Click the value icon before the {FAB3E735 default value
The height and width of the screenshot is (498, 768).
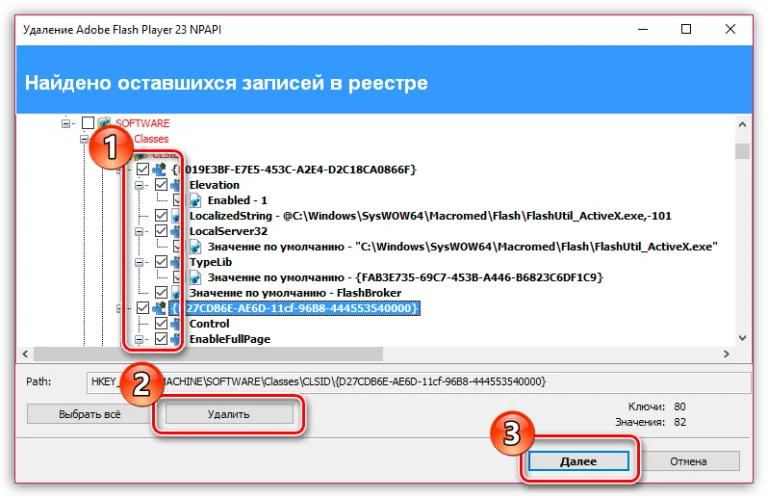[x=195, y=277]
